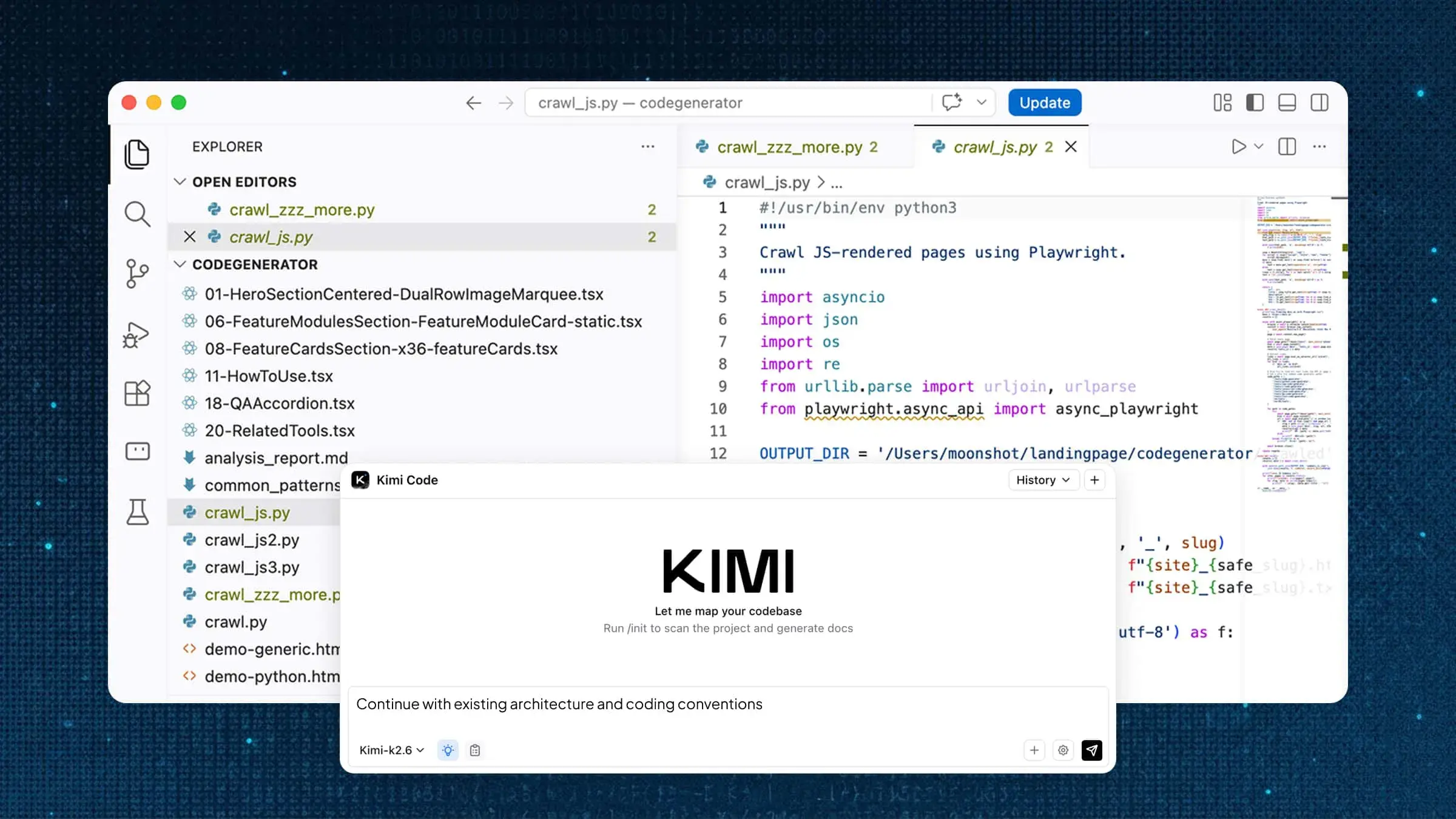
Task: Open analysis_report.md file
Action: (x=276, y=458)
